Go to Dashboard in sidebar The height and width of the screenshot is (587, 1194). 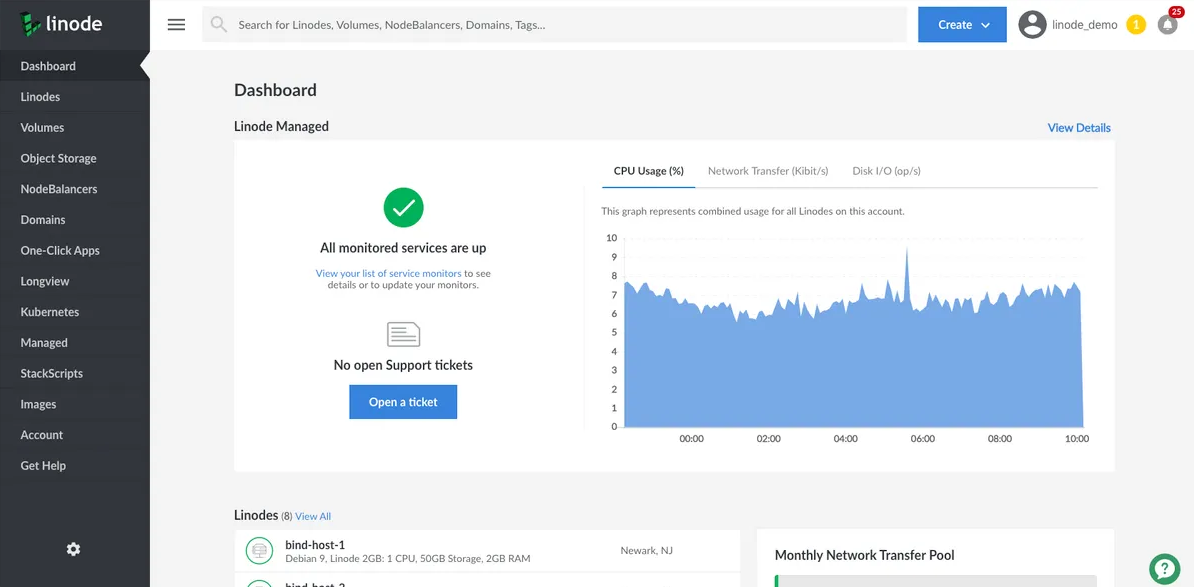tap(75, 66)
